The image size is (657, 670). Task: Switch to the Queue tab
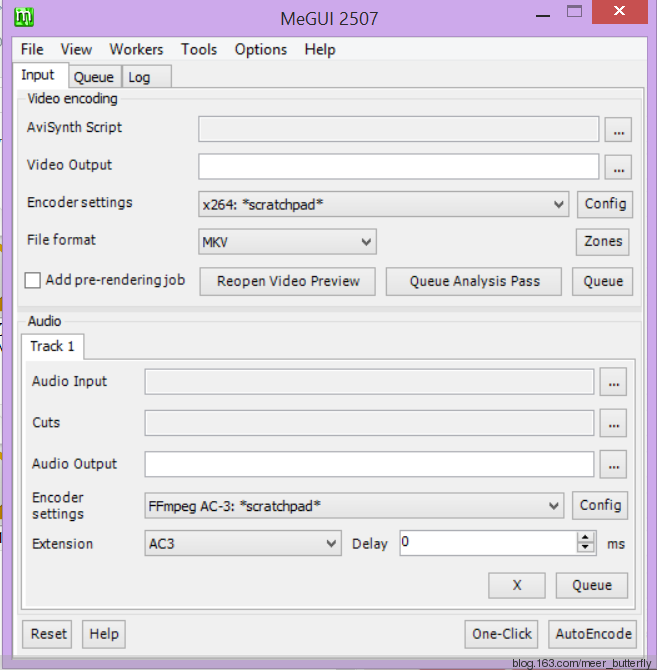(94, 77)
